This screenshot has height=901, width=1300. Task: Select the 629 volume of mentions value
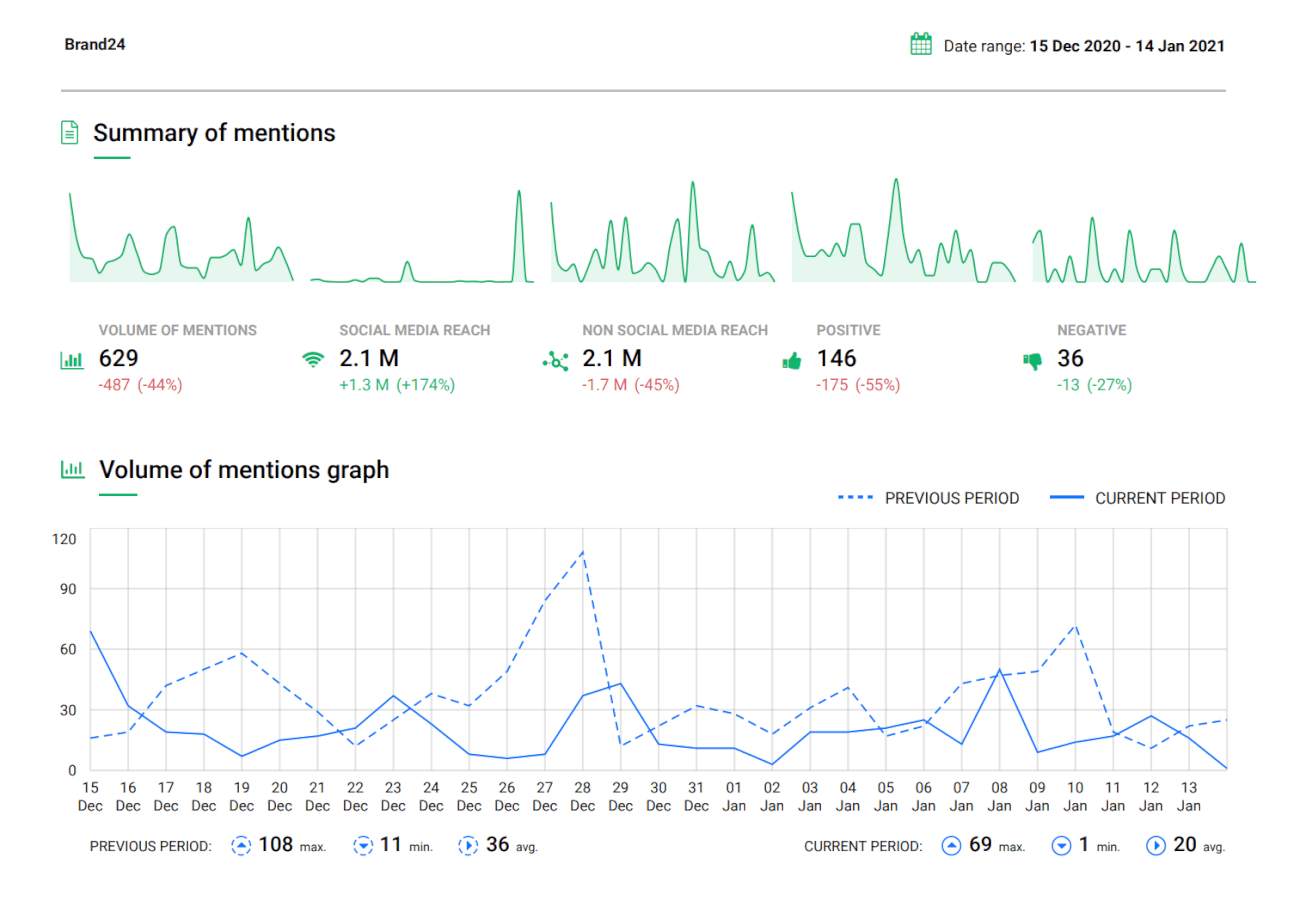point(118,359)
